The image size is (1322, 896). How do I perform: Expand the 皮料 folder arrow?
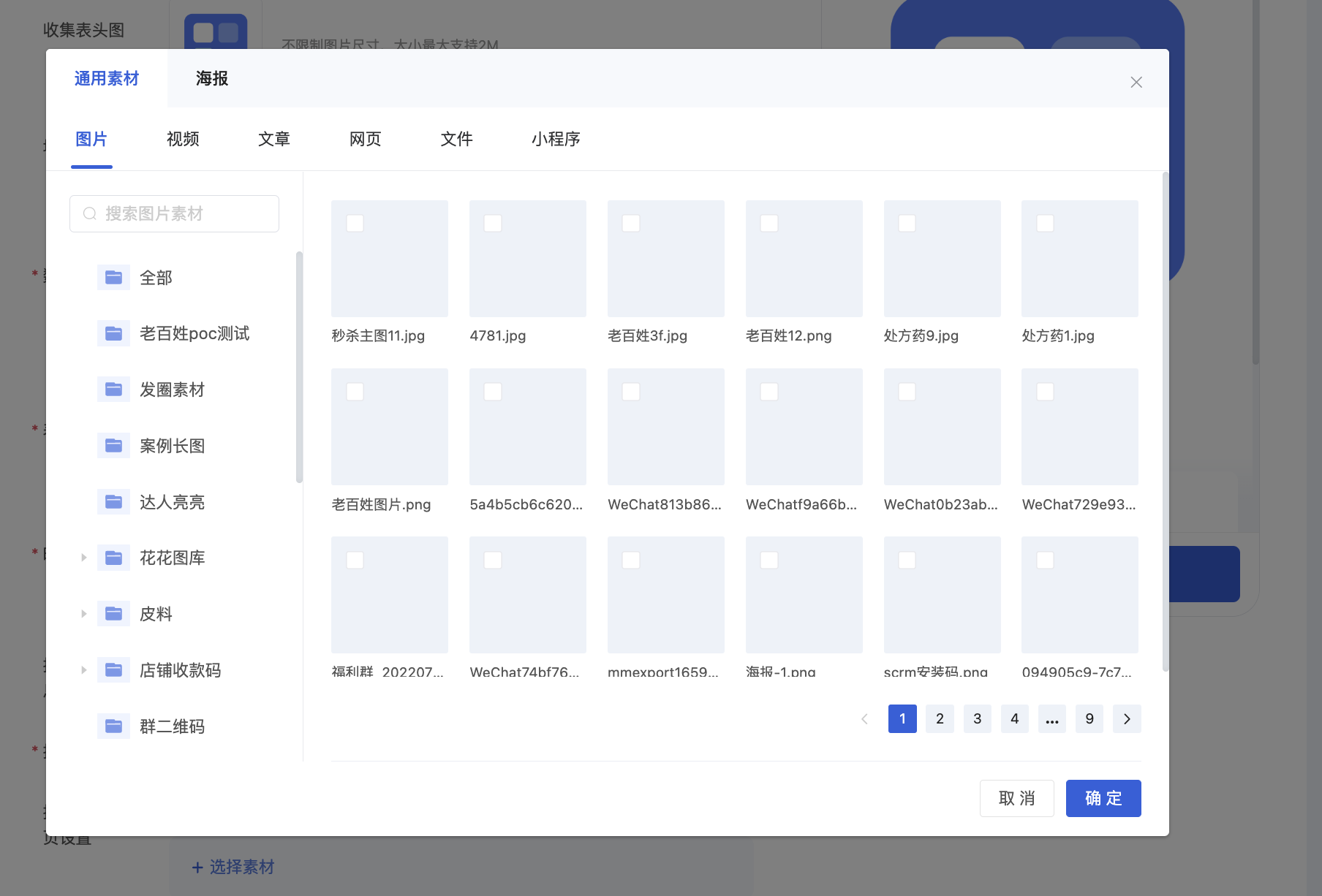point(83,614)
